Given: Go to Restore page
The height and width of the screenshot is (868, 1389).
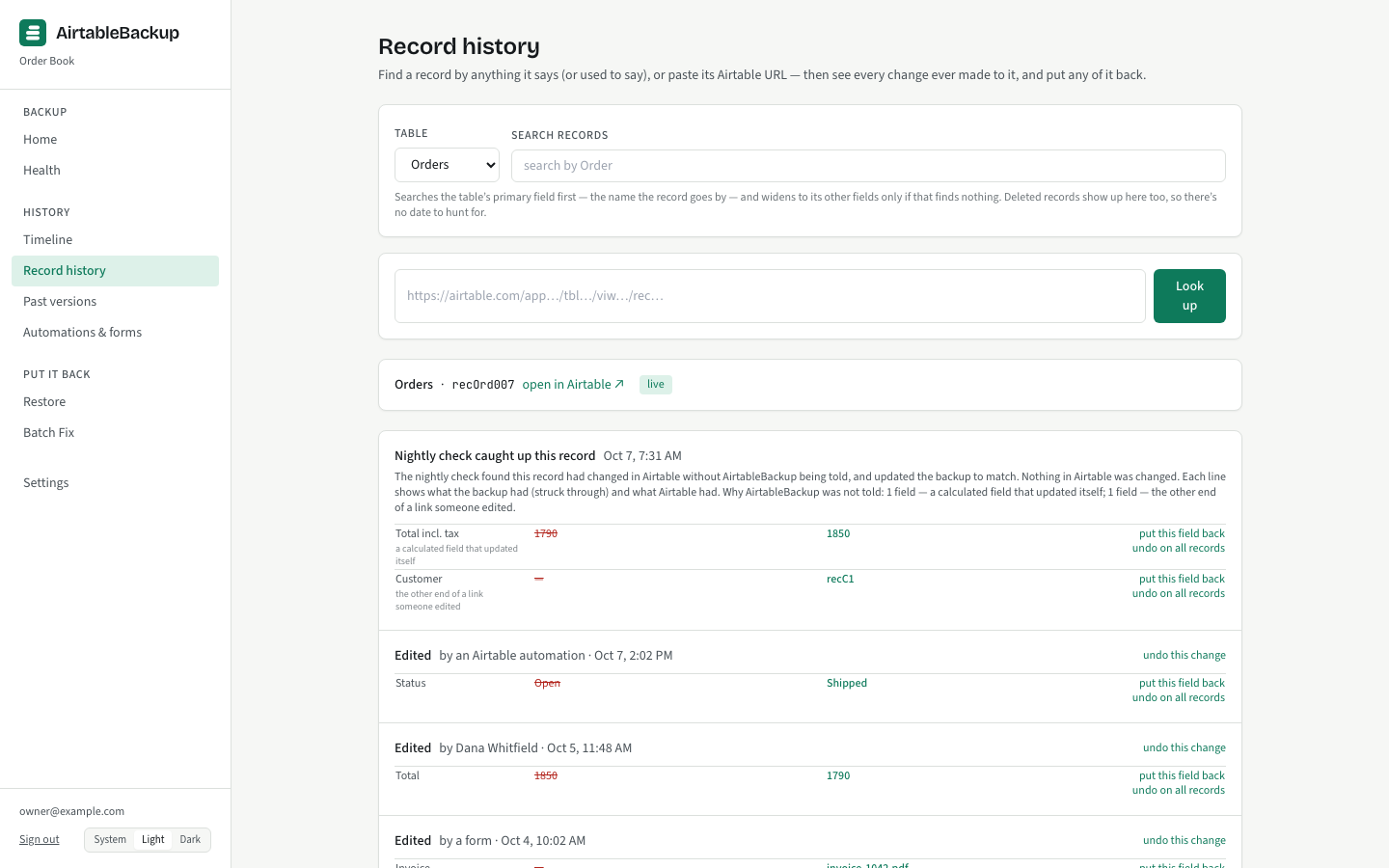Looking at the screenshot, I should point(115,402).
